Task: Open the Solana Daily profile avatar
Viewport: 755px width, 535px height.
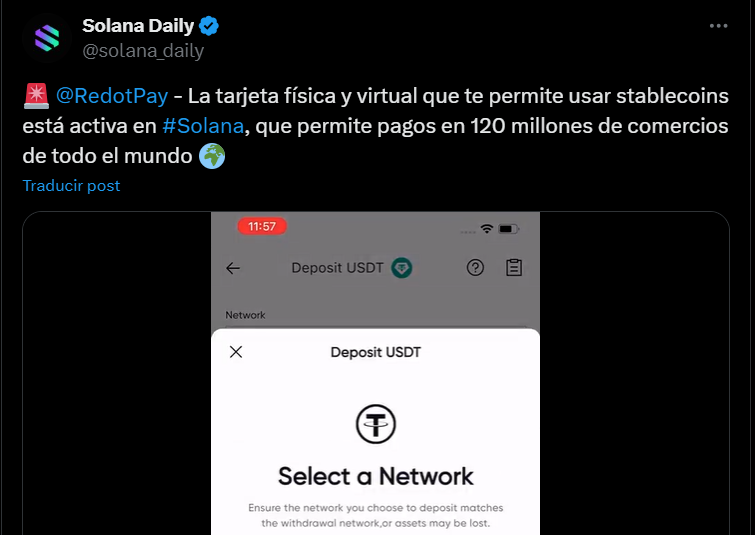Action: tap(47, 38)
